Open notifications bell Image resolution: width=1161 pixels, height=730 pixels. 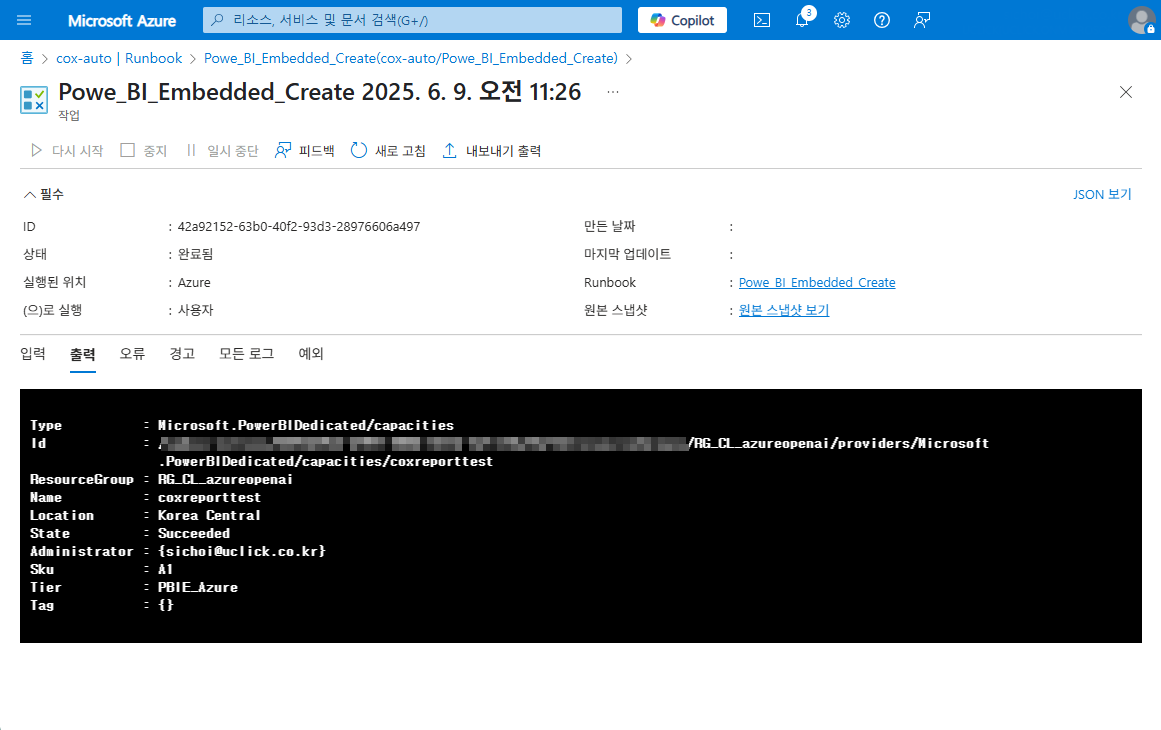point(802,20)
